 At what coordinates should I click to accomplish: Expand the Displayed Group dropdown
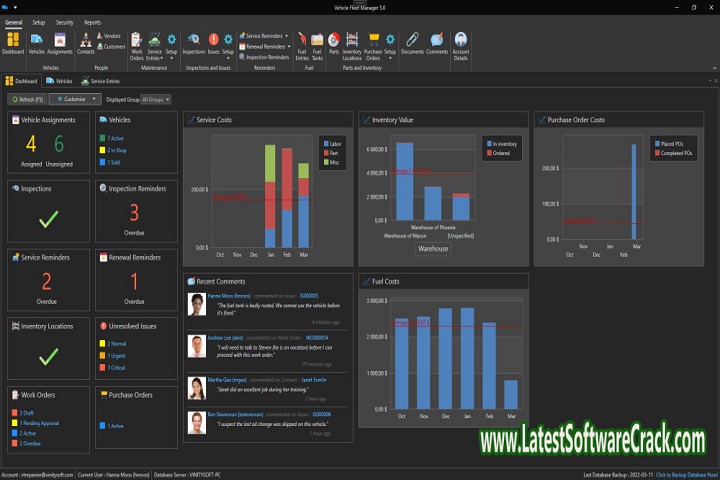click(x=156, y=100)
